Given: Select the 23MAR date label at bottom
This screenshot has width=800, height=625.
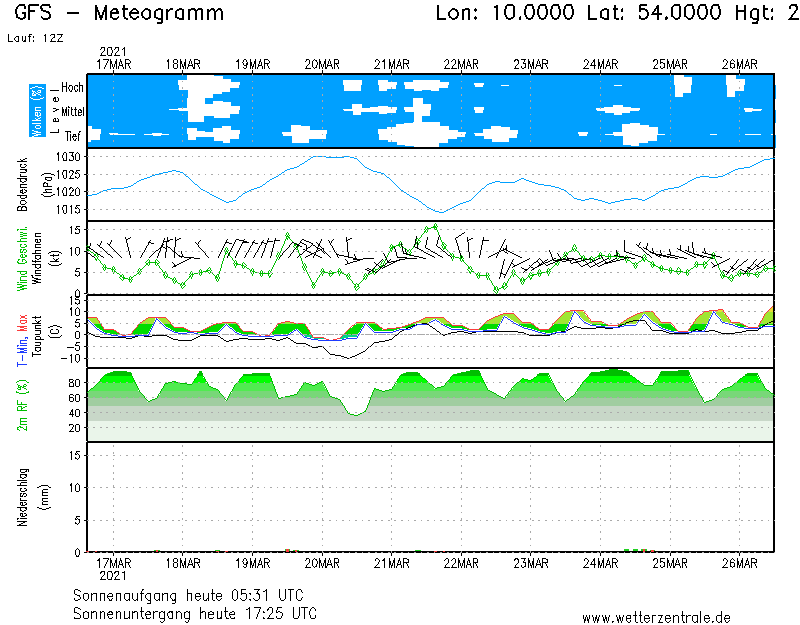Looking at the screenshot, I should point(530,563).
